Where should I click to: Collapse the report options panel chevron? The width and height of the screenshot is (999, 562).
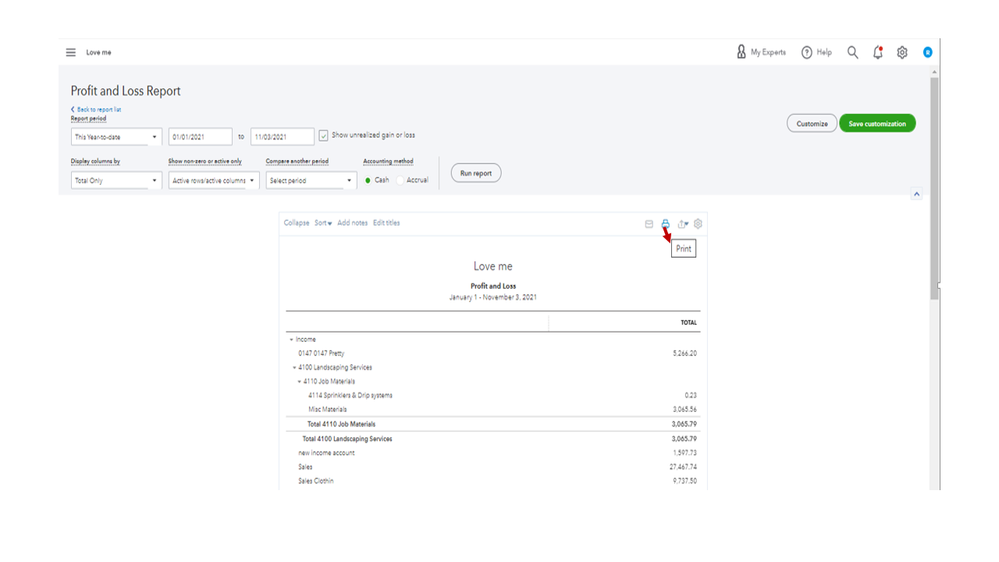click(916, 194)
